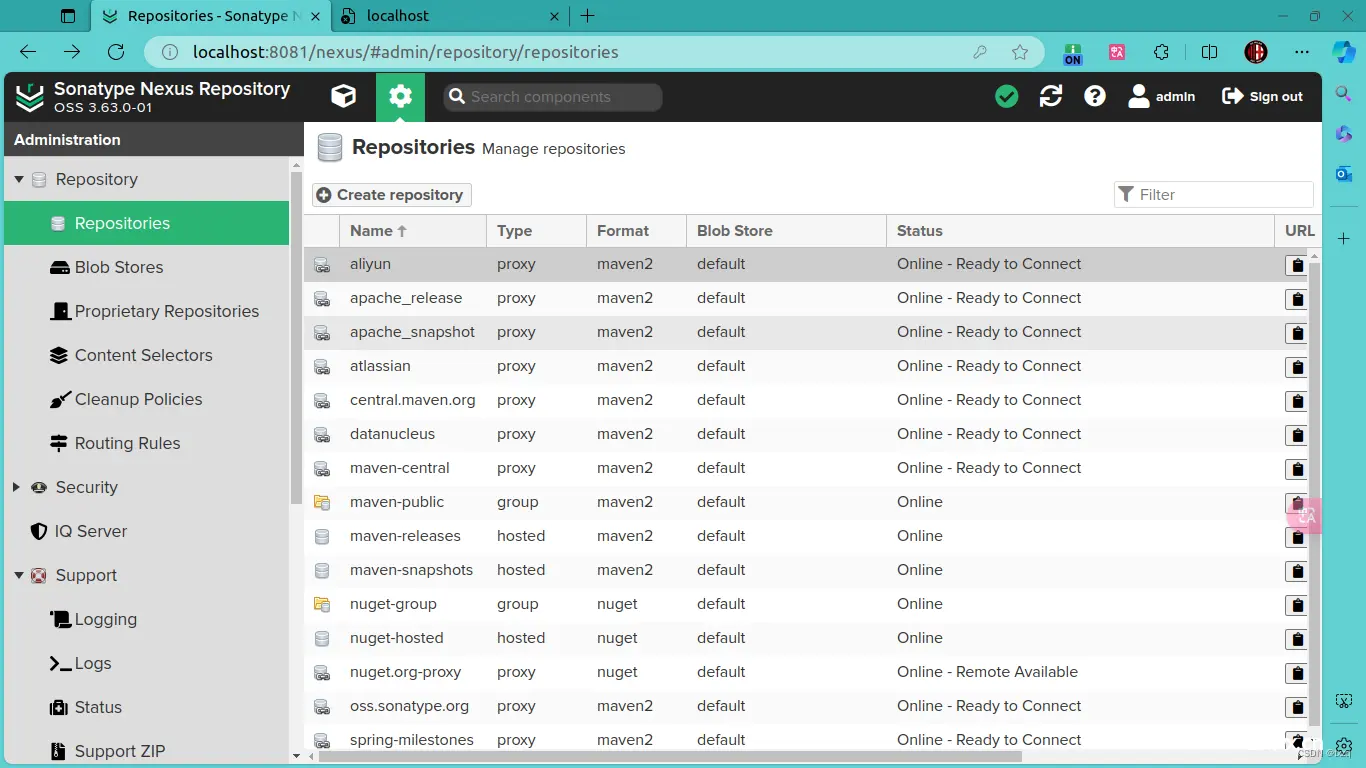Click the aliyun proxy repository icon
The height and width of the screenshot is (768, 1366).
coord(322,265)
